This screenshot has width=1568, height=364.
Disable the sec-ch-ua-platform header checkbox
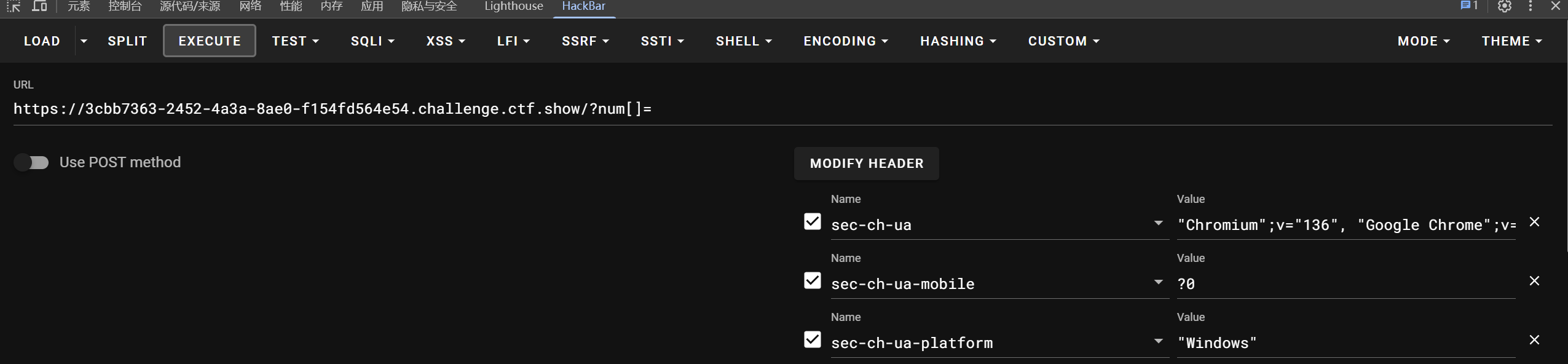coord(812,339)
